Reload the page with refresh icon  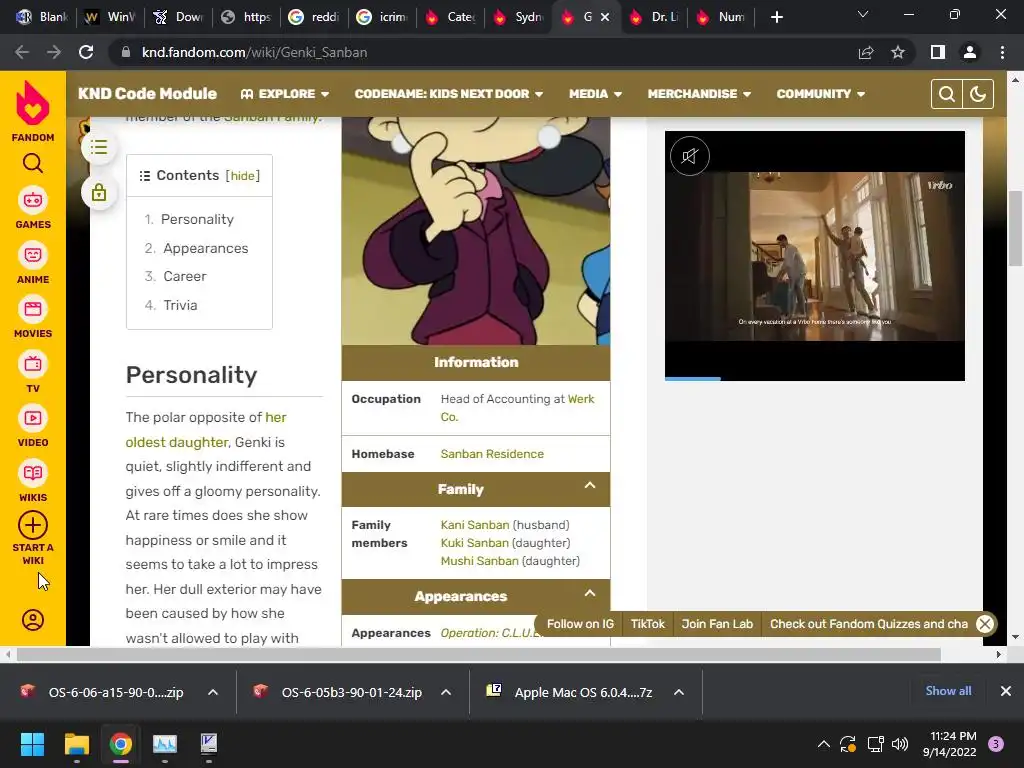point(86,52)
